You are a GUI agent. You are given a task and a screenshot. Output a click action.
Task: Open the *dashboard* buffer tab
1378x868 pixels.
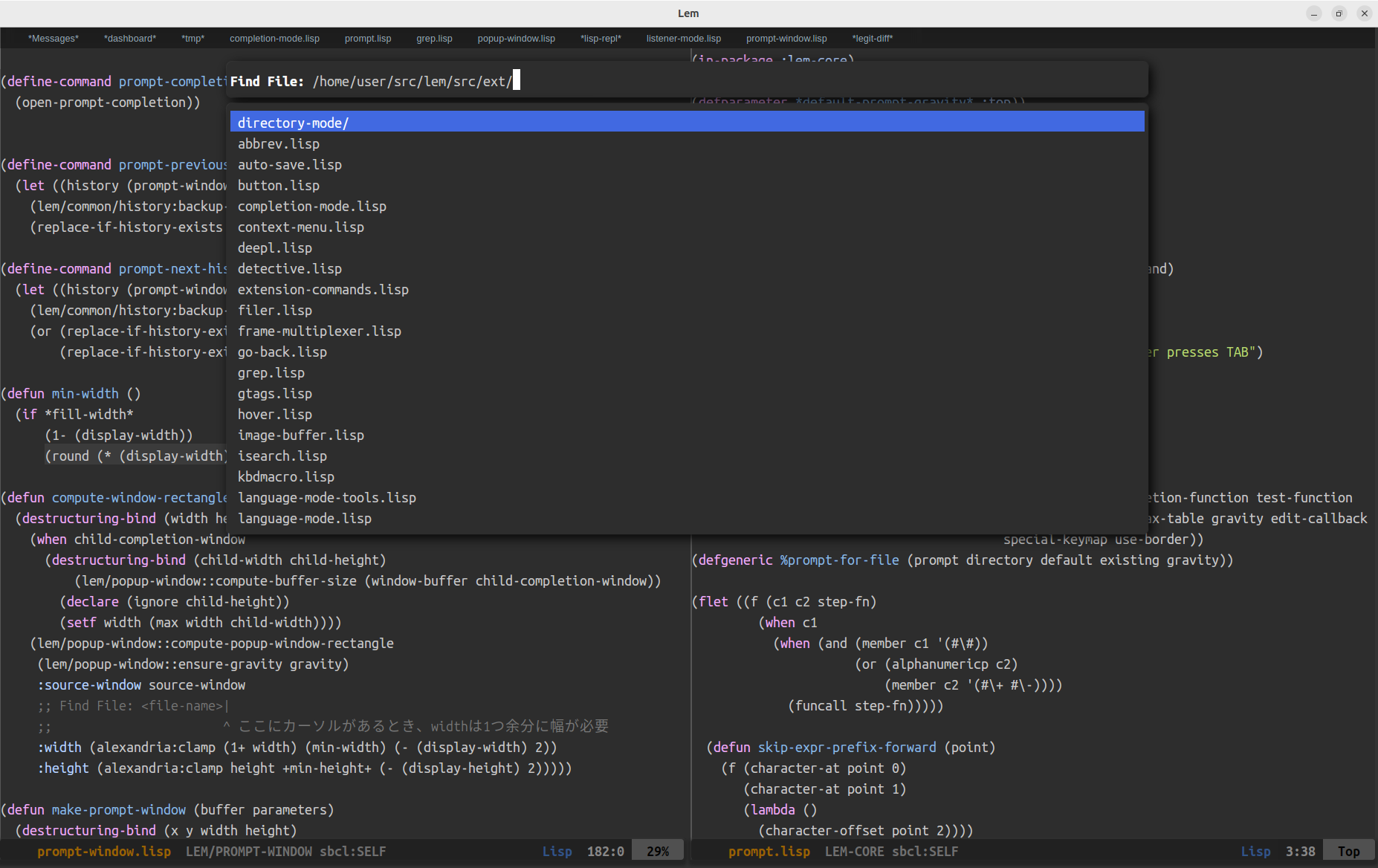pos(130,39)
